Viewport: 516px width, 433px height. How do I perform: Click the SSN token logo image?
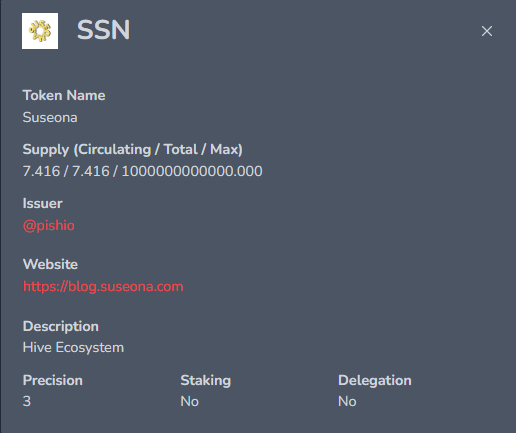pyautogui.click(x=40, y=31)
